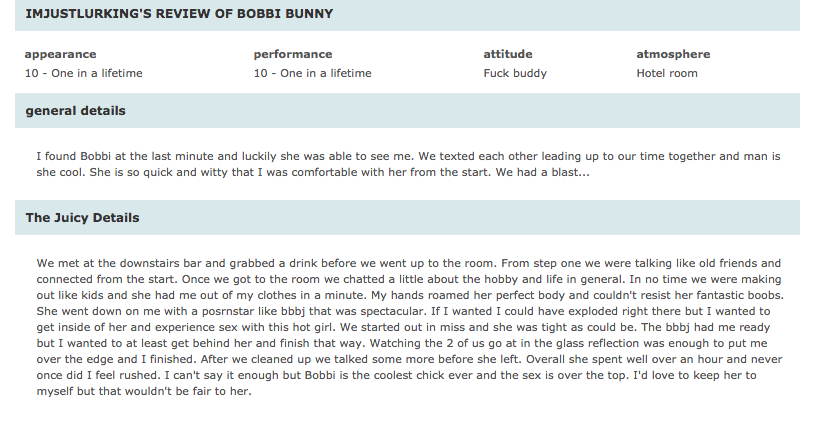Click the last line 'myself but that wouldn't be fair'
Image resolution: width=816 pixels, height=440 pixels.
144,392
